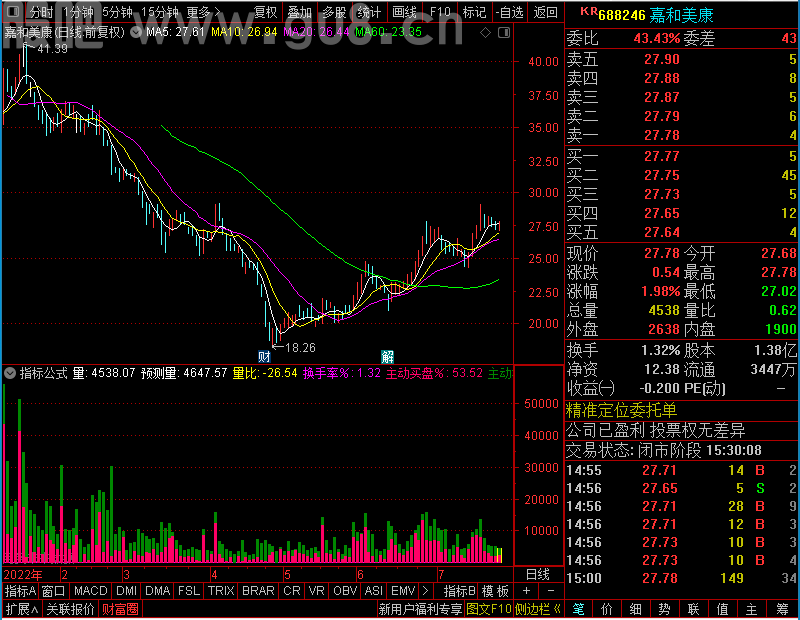Image resolution: width=800 pixels, height=620 pixels.
Task: Select the 1分钟 period
Action: (78, 12)
